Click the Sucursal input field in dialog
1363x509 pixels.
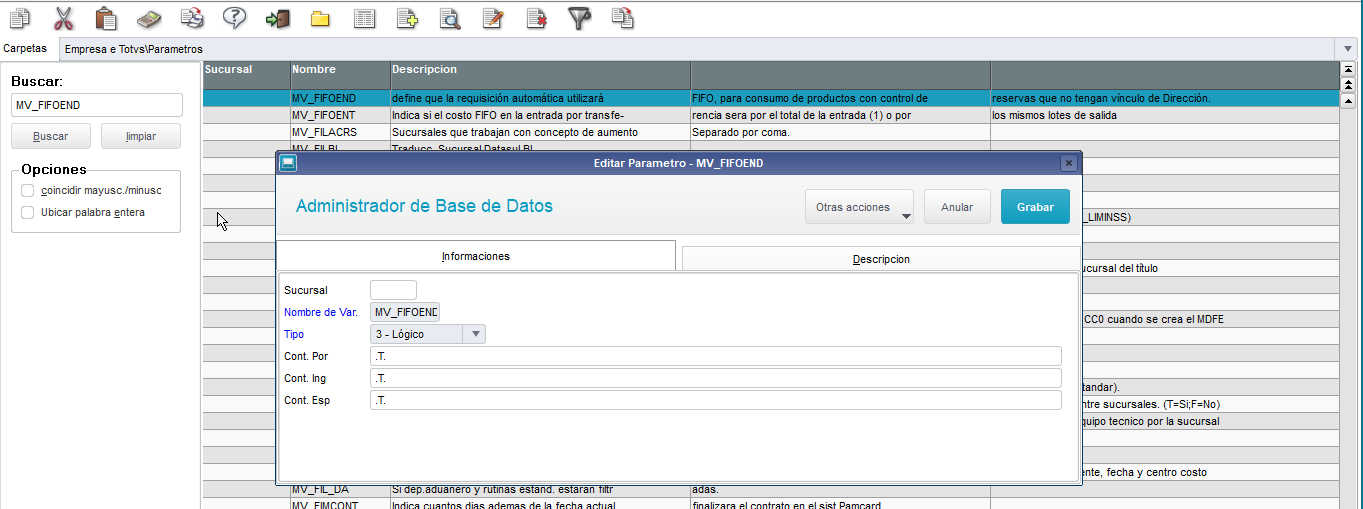[x=393, y=290]
